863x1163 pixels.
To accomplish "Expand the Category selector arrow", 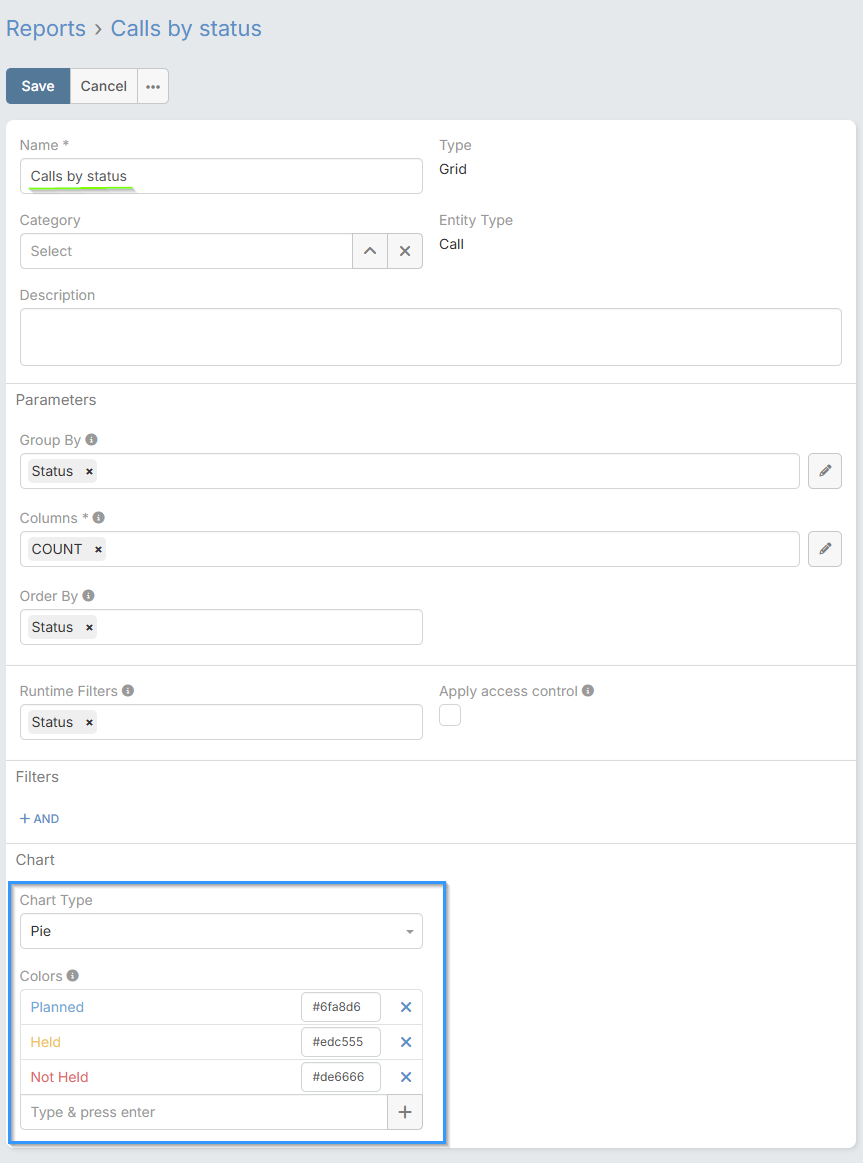I will pyautogui.click(x=370, y=251).
